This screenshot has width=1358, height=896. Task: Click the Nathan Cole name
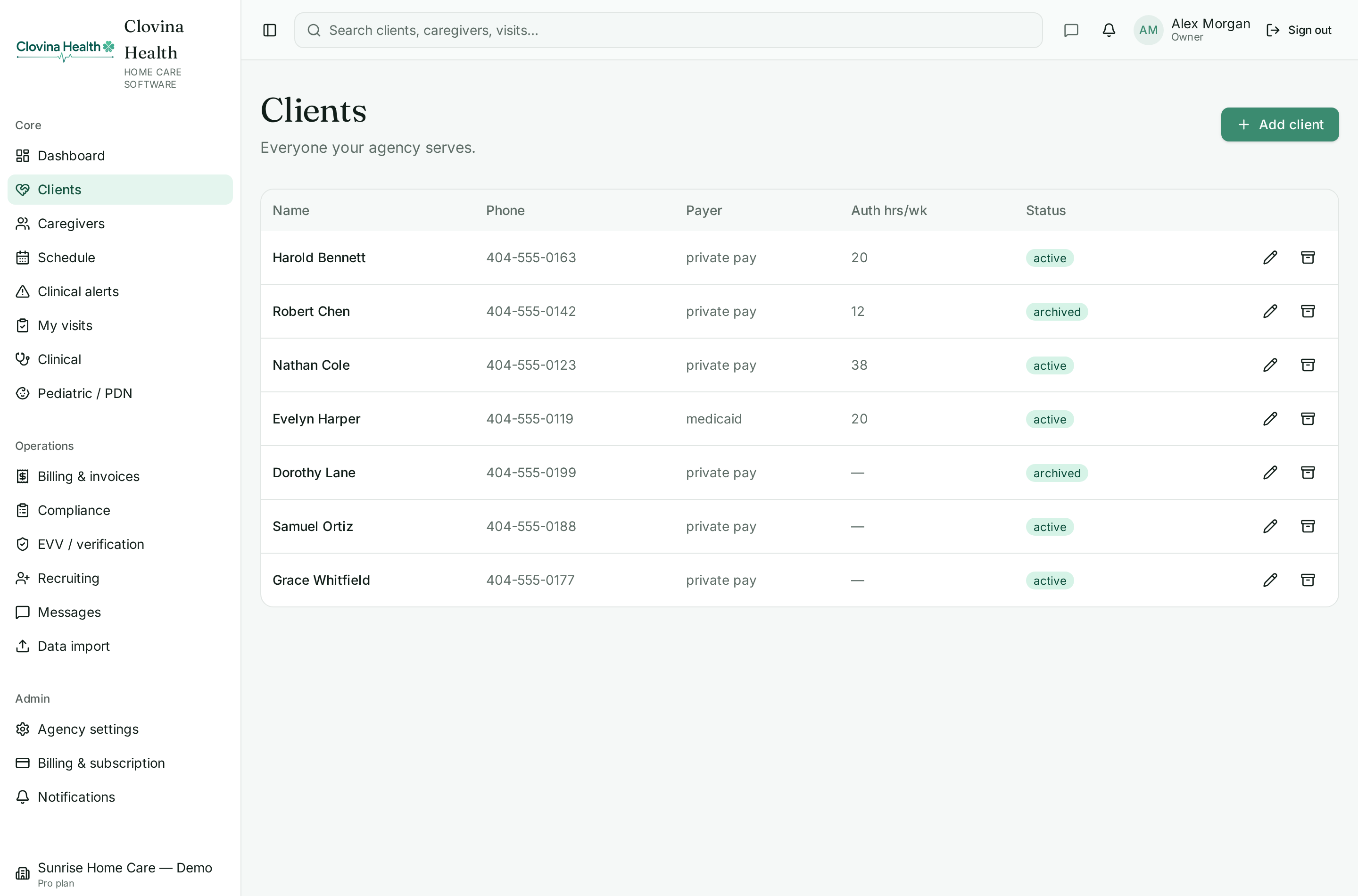point(311,365)
